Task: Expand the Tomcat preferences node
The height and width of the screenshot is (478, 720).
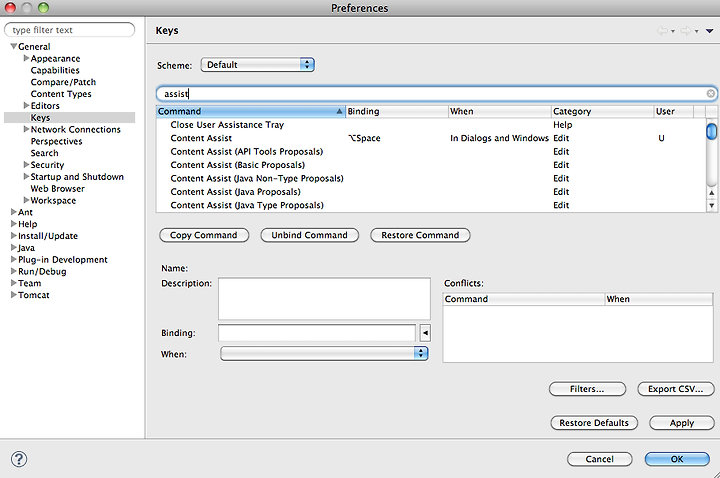Action: (14, 295)
